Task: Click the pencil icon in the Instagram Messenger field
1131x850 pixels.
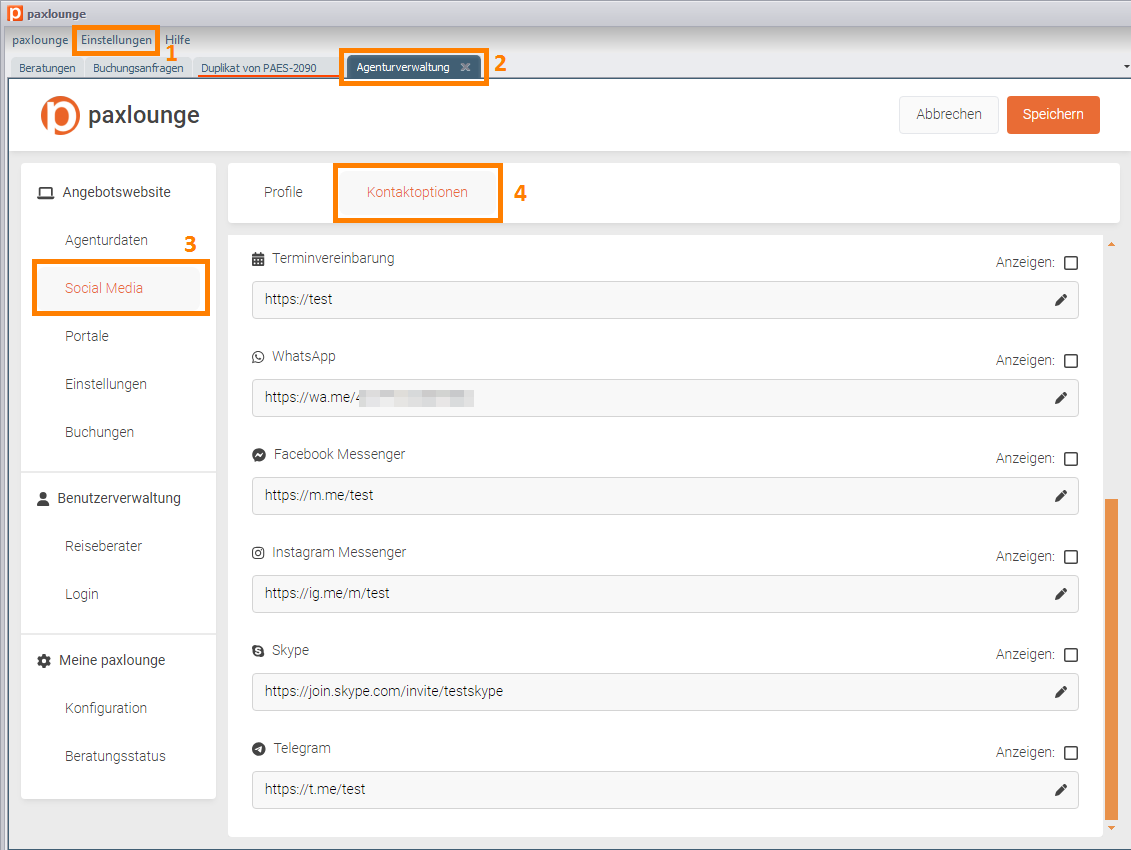Action: [1060, 594]
